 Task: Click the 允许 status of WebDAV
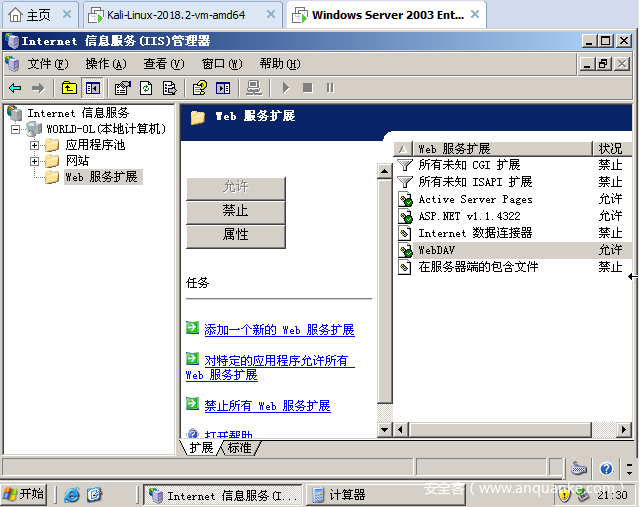pyautogui.click(x=610, y=250)
